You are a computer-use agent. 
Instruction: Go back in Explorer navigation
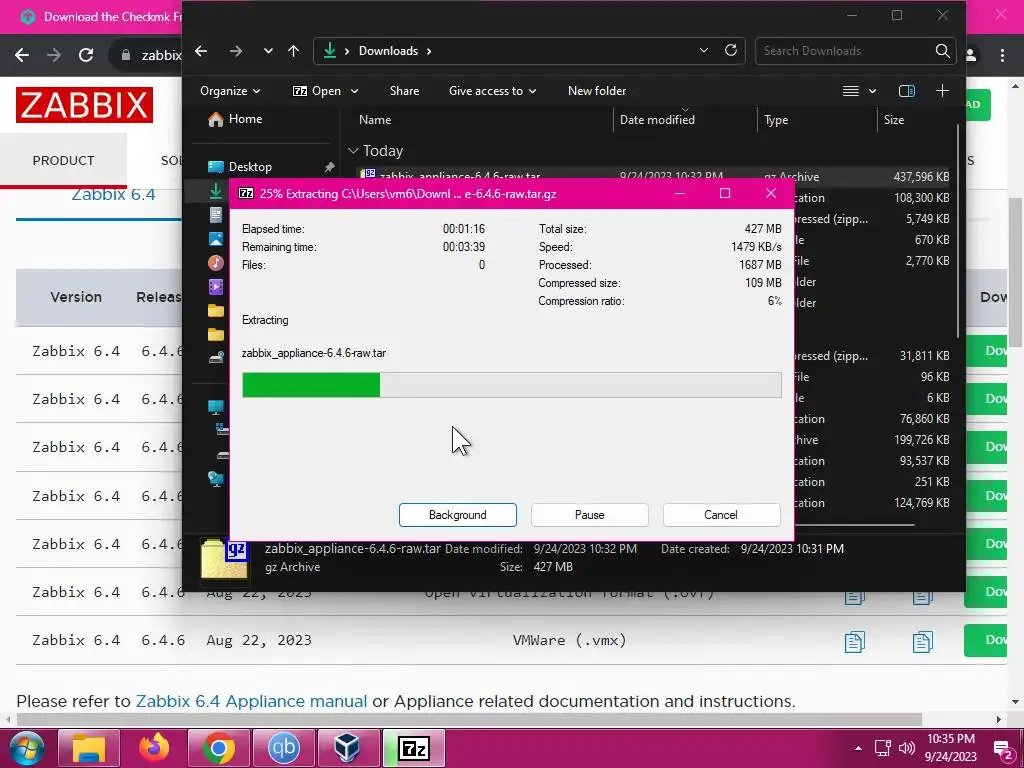pos(201,51)
